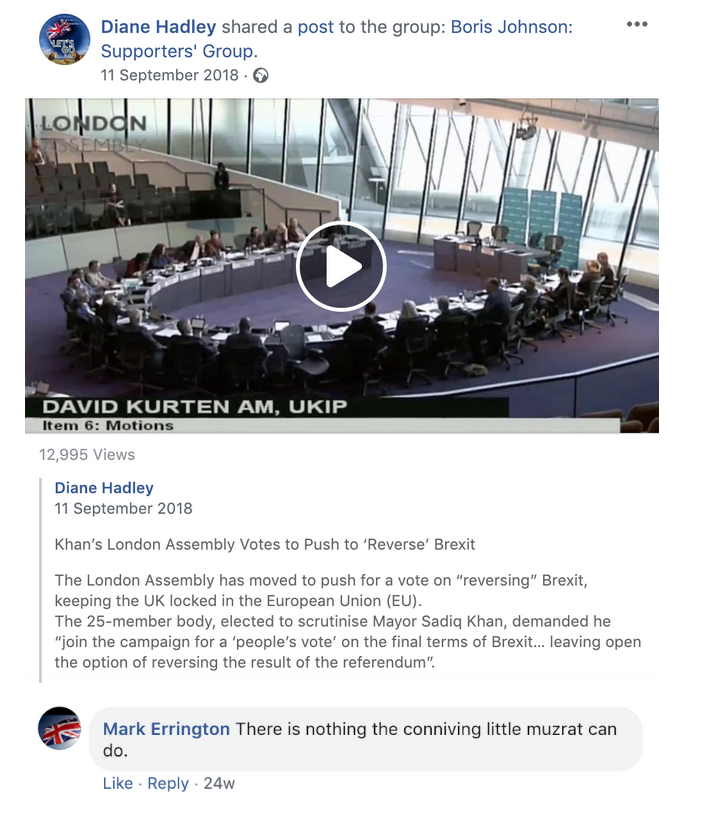Click the quoted post headline about Reverse Brexit

point(265,545)
